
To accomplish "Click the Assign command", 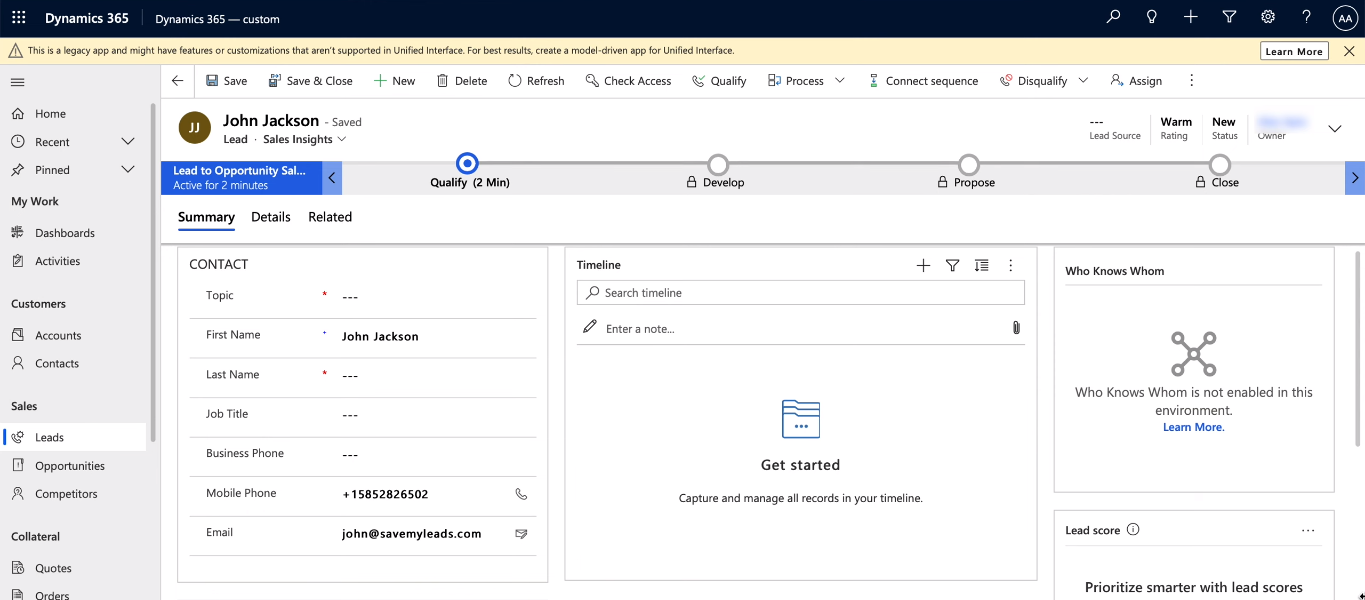I will point(1136,81).
